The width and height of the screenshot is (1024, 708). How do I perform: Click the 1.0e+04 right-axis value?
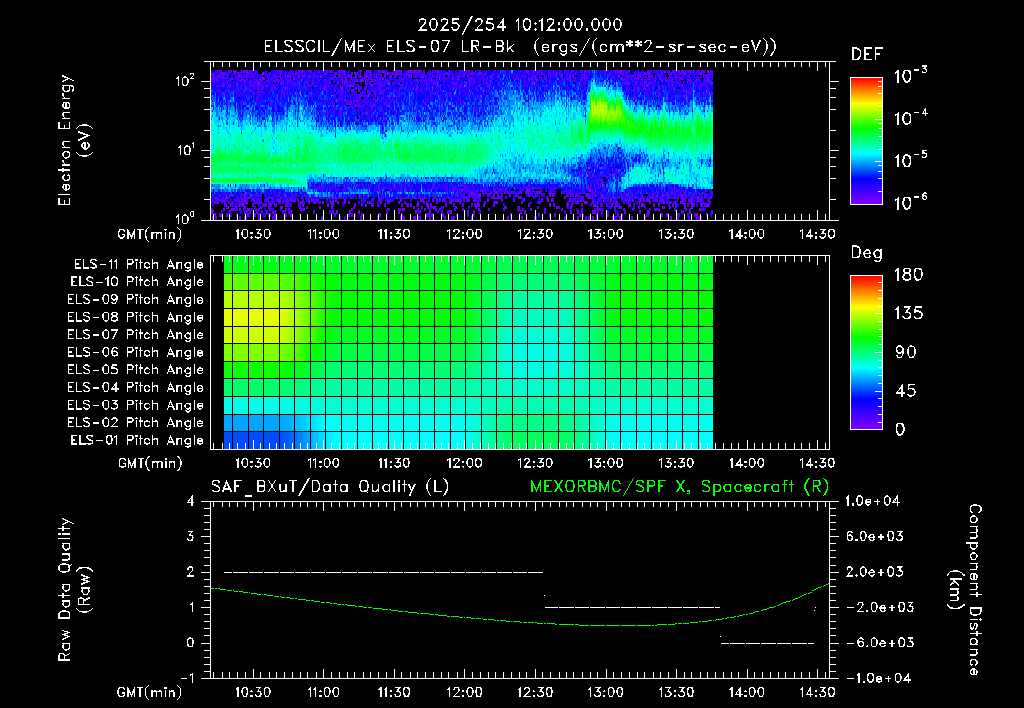tap(872, 501)
